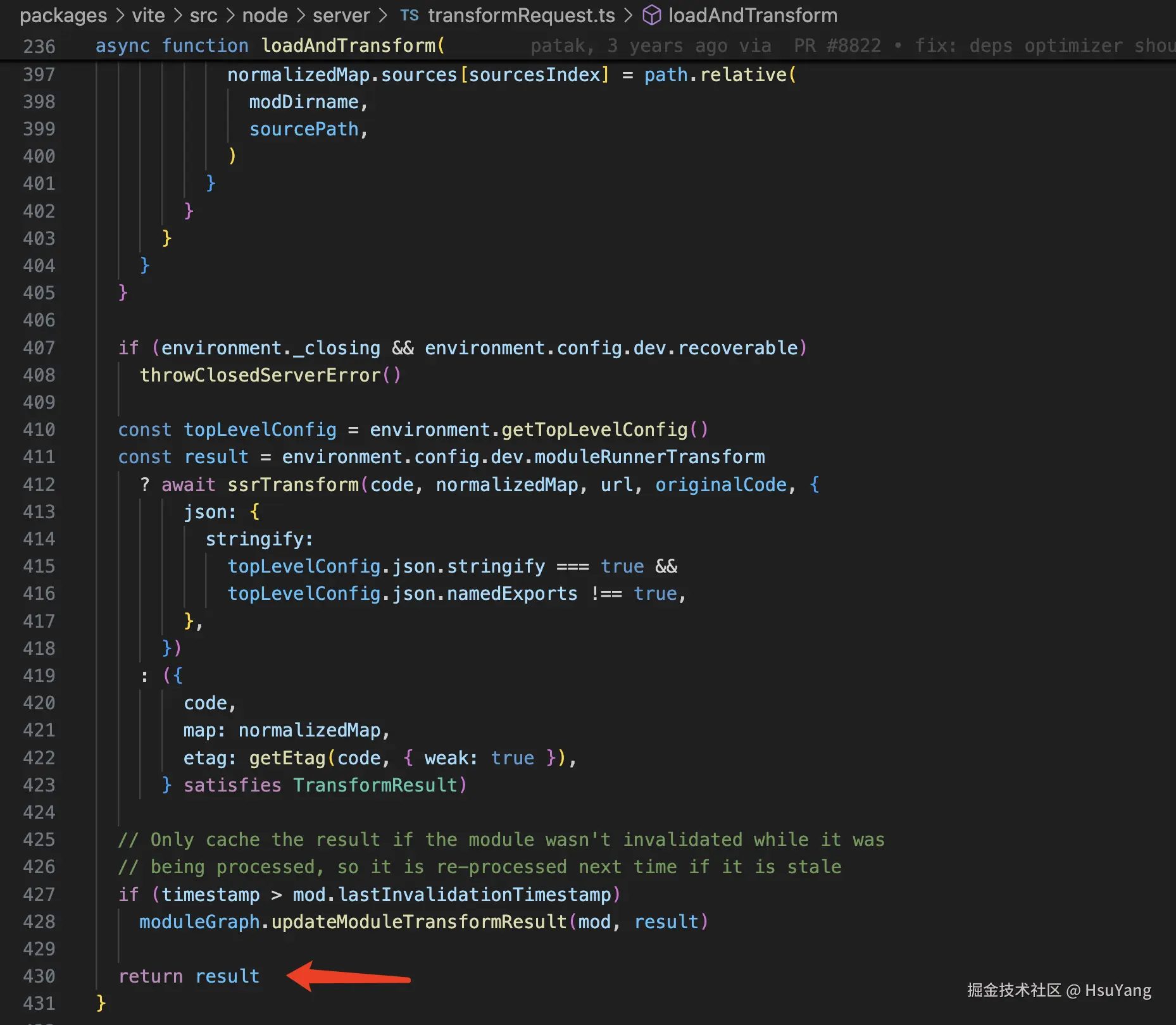Click the moduleRunnerTransform property

tap(649, 457)
